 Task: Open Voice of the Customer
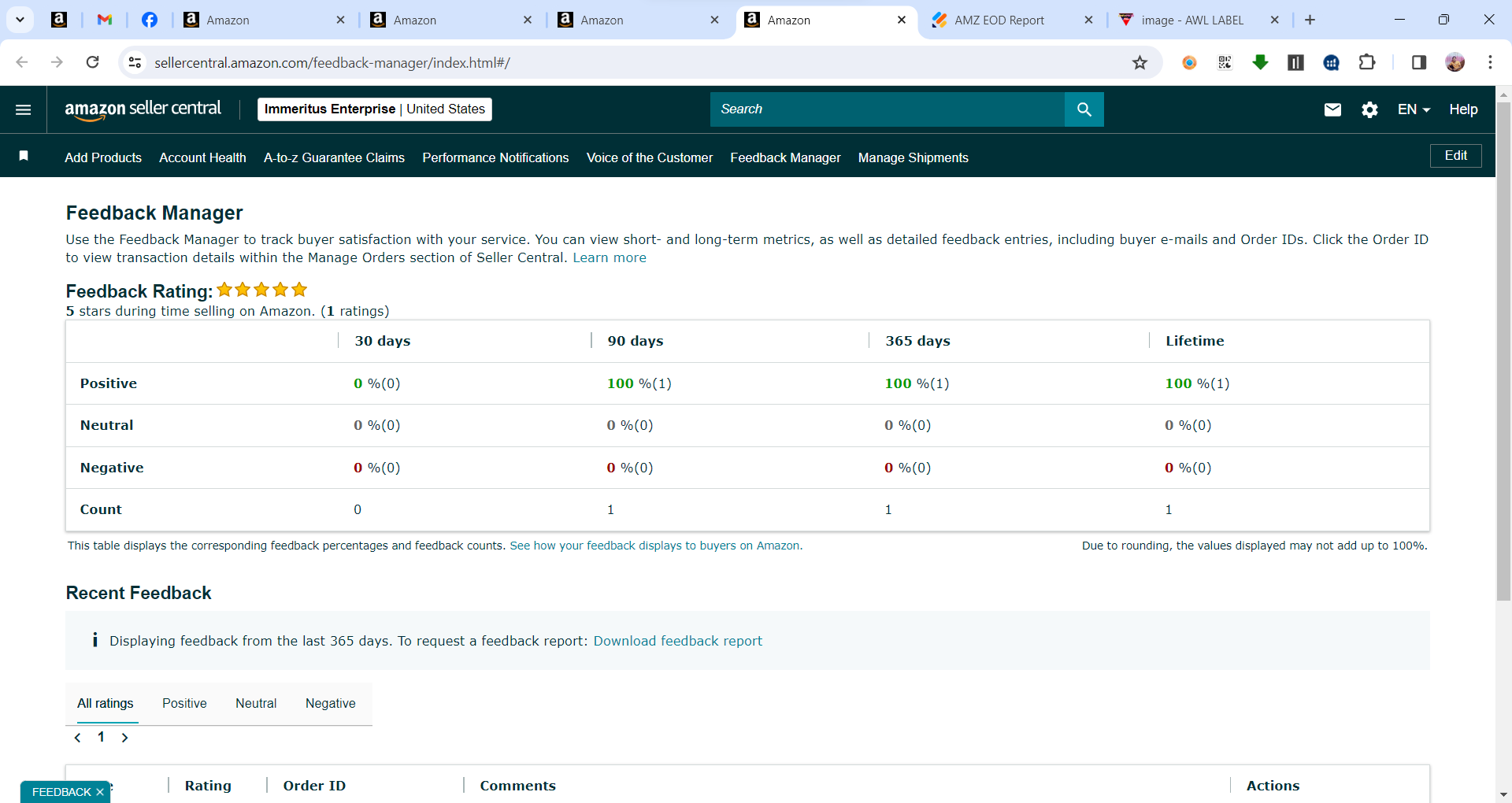tap(650, 157)
